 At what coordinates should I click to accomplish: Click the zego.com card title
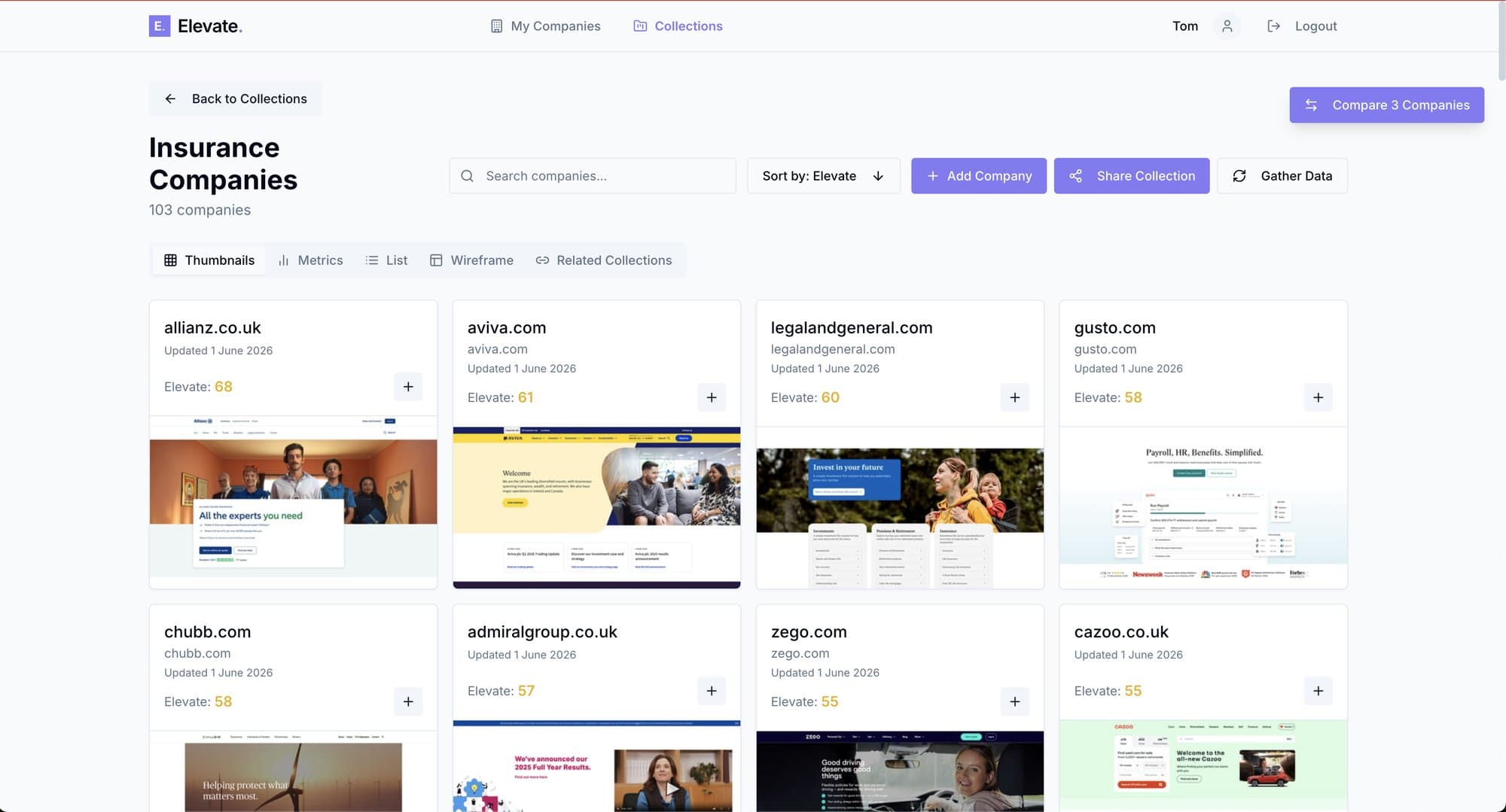click(809, 632)
